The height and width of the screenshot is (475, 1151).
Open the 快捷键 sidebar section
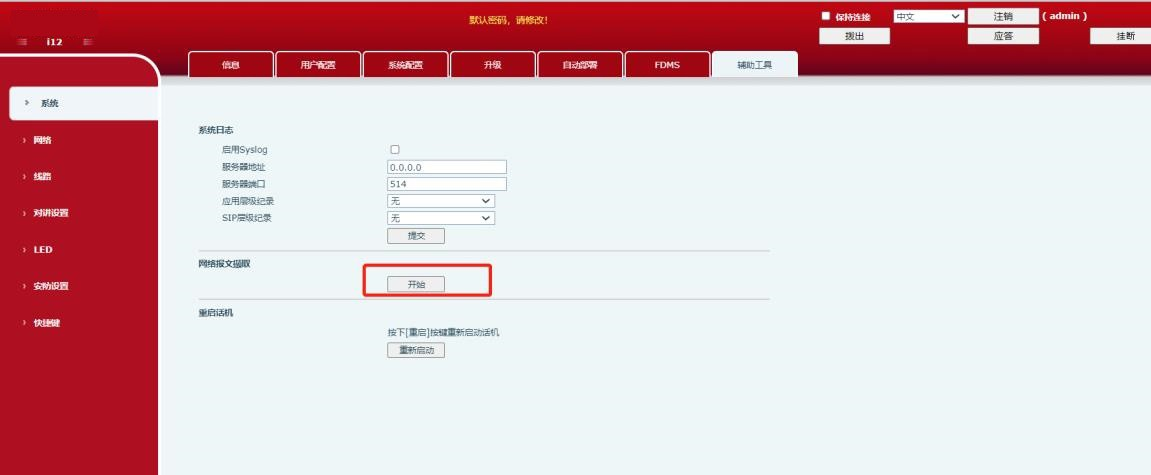point(46,323)
